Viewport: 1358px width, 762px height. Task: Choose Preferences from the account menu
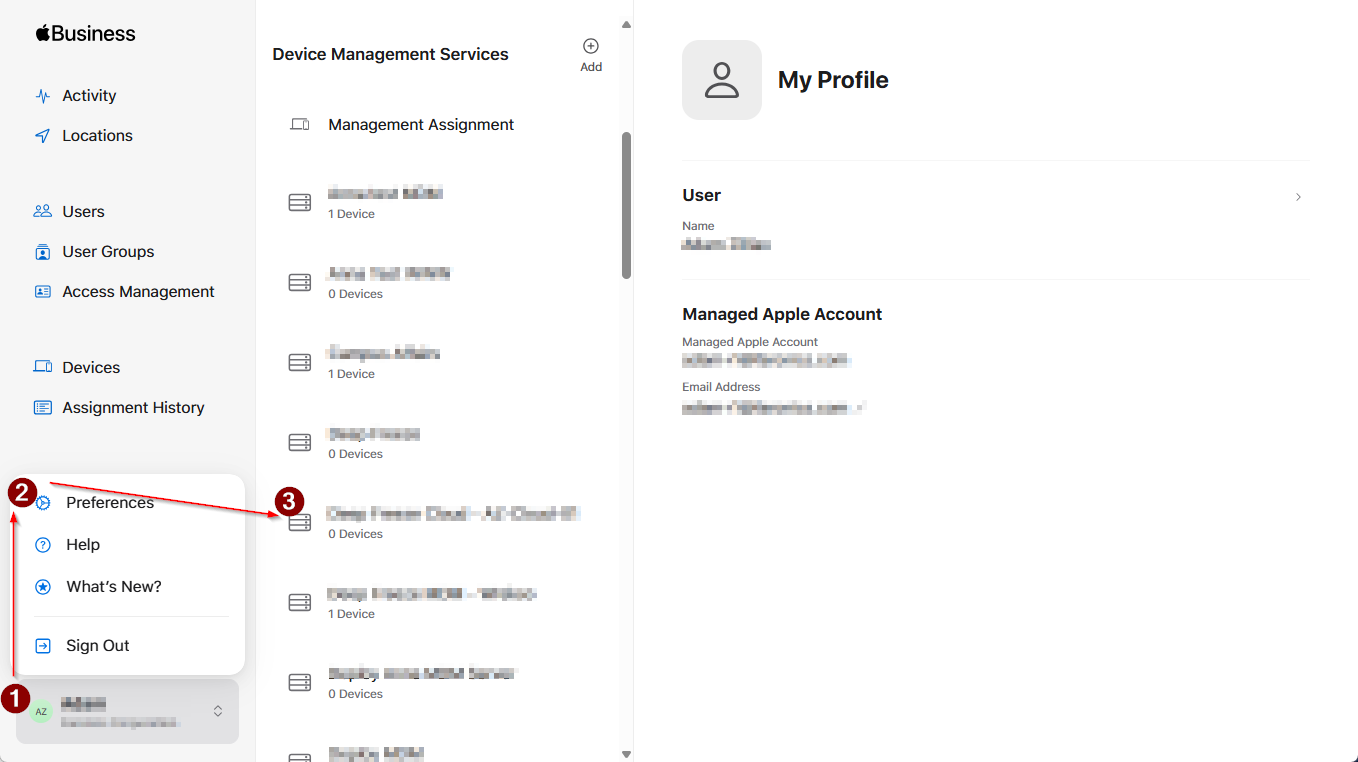coord(110,503)
